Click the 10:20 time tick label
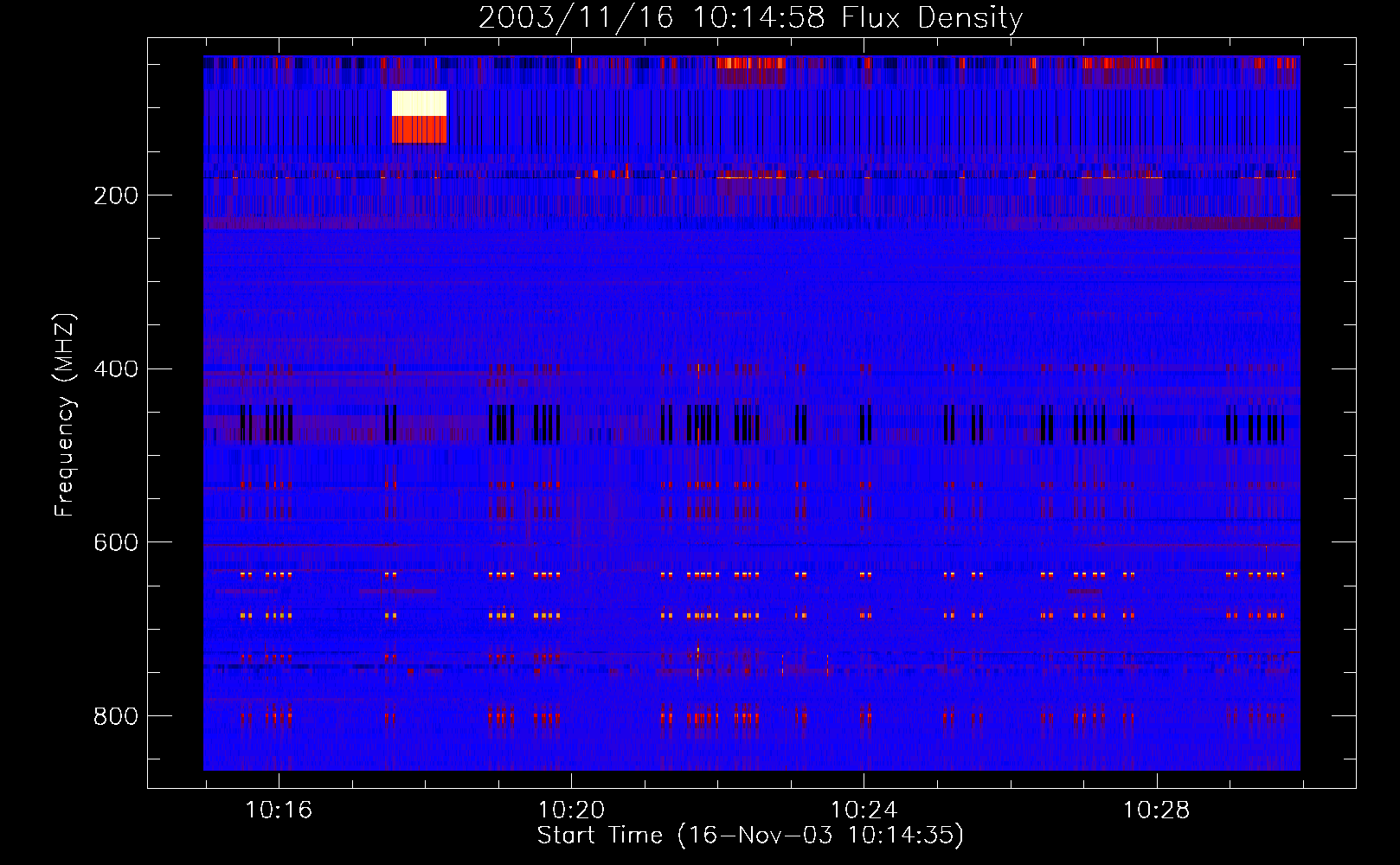This screenshot has height=865, width=1400. pos(571,811)
